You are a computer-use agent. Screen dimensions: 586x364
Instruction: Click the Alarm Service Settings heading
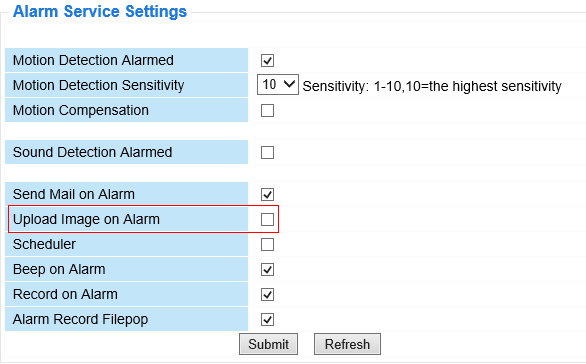100,11
